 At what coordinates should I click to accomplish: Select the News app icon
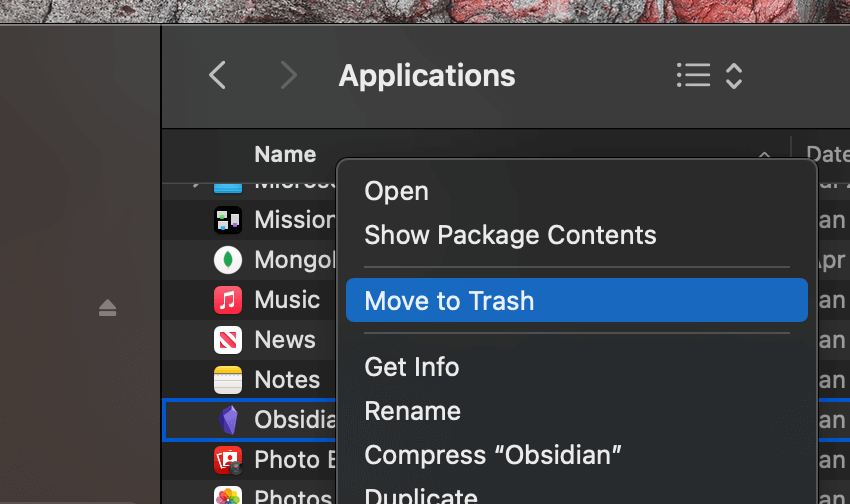228,340
